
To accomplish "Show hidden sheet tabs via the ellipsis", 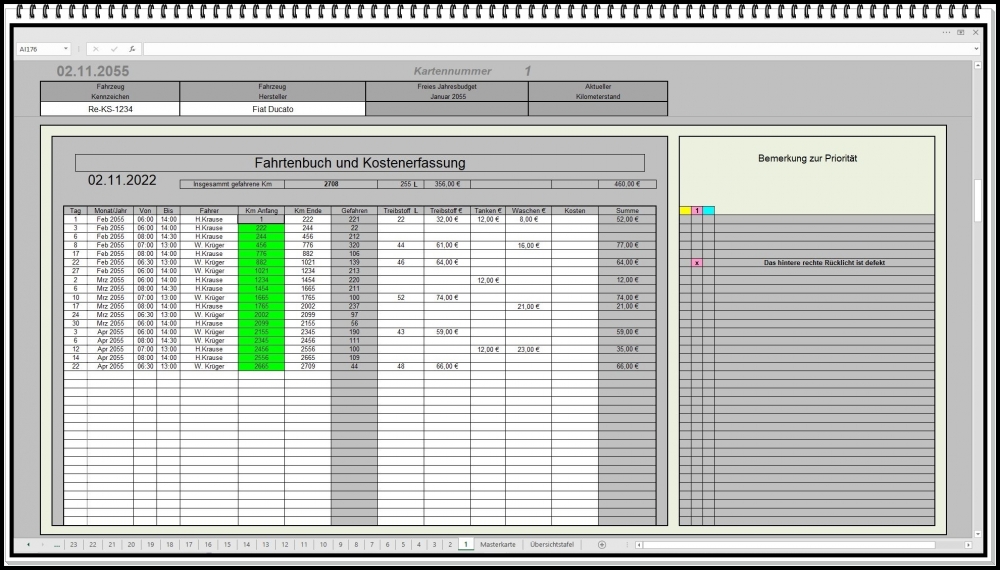I will point(57,545).
